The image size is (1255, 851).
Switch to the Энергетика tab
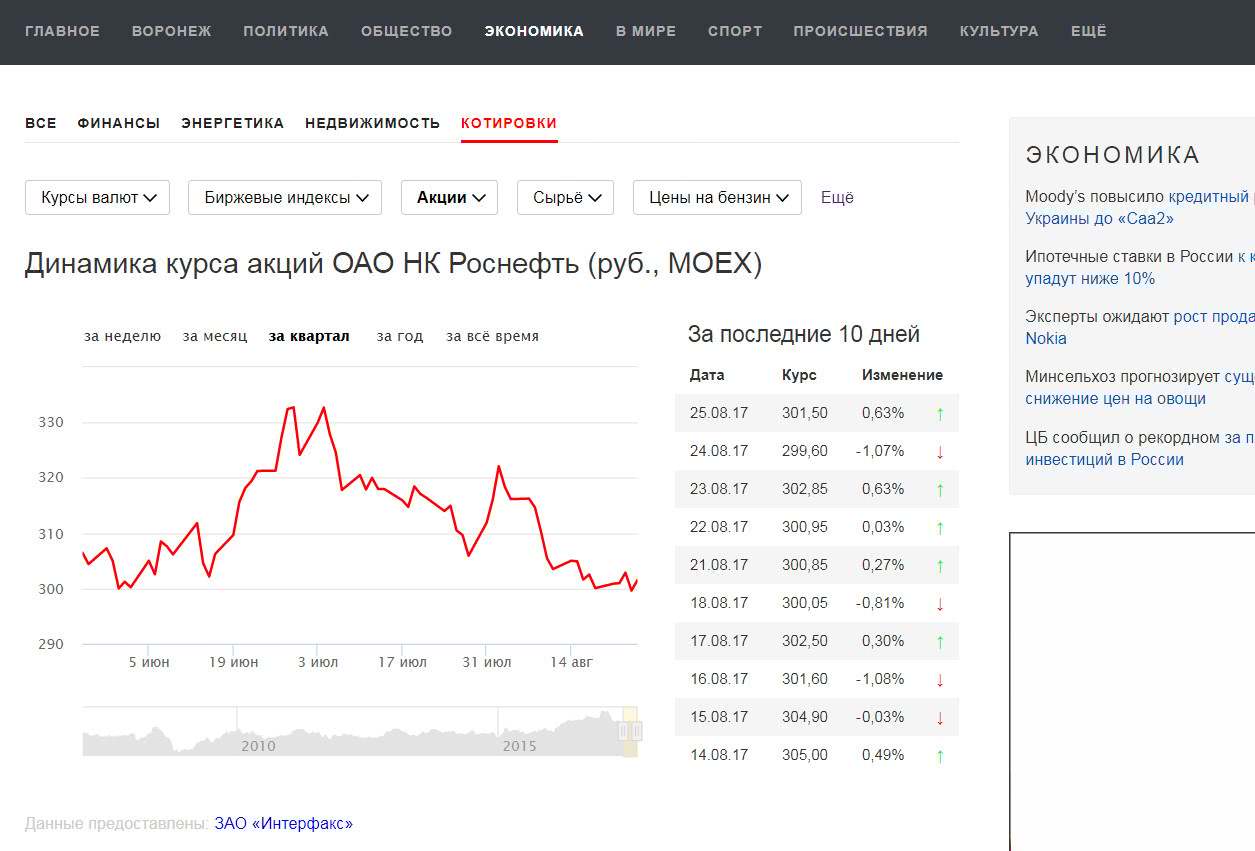232,123
